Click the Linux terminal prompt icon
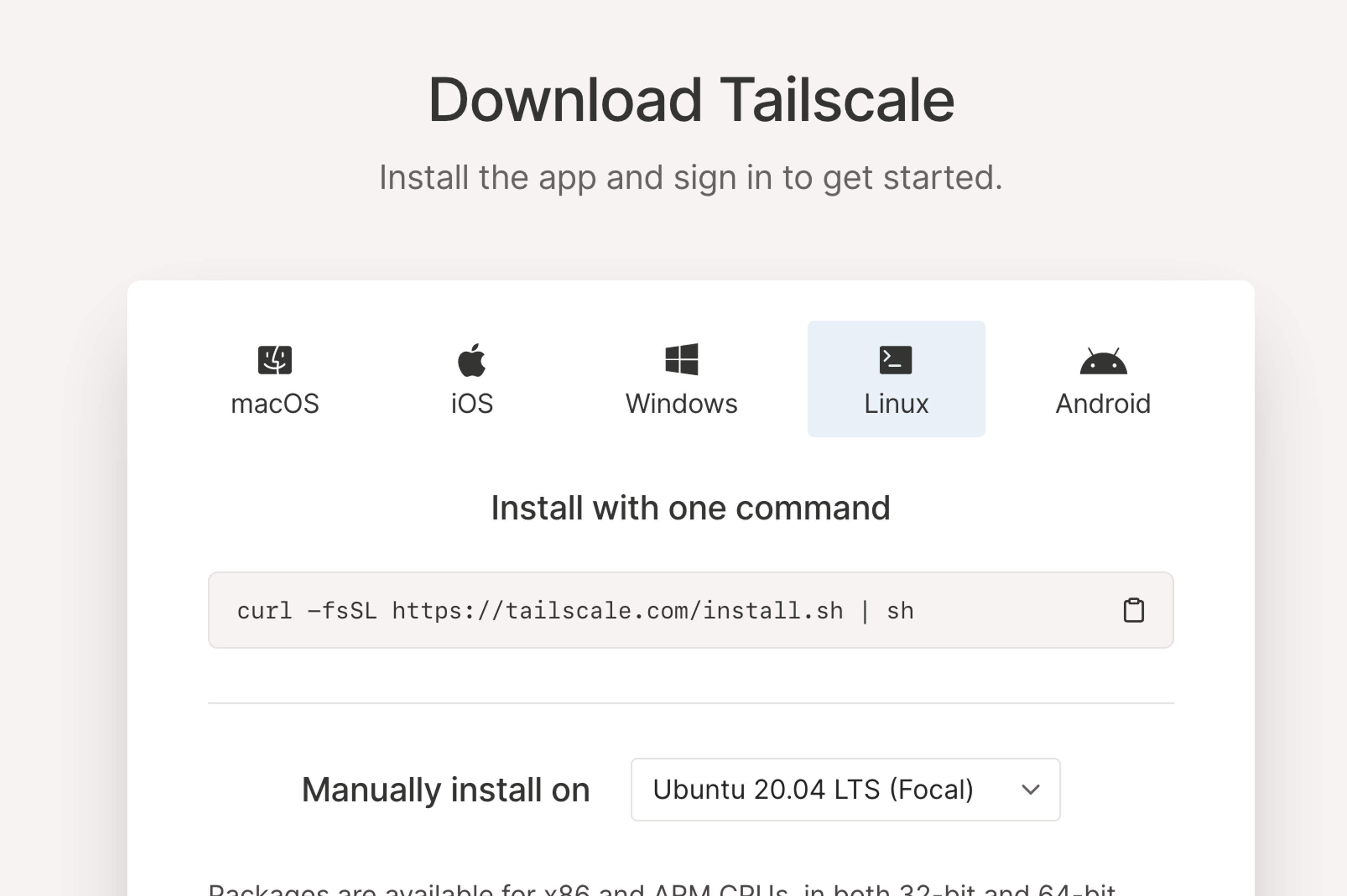 coord(896,360)
